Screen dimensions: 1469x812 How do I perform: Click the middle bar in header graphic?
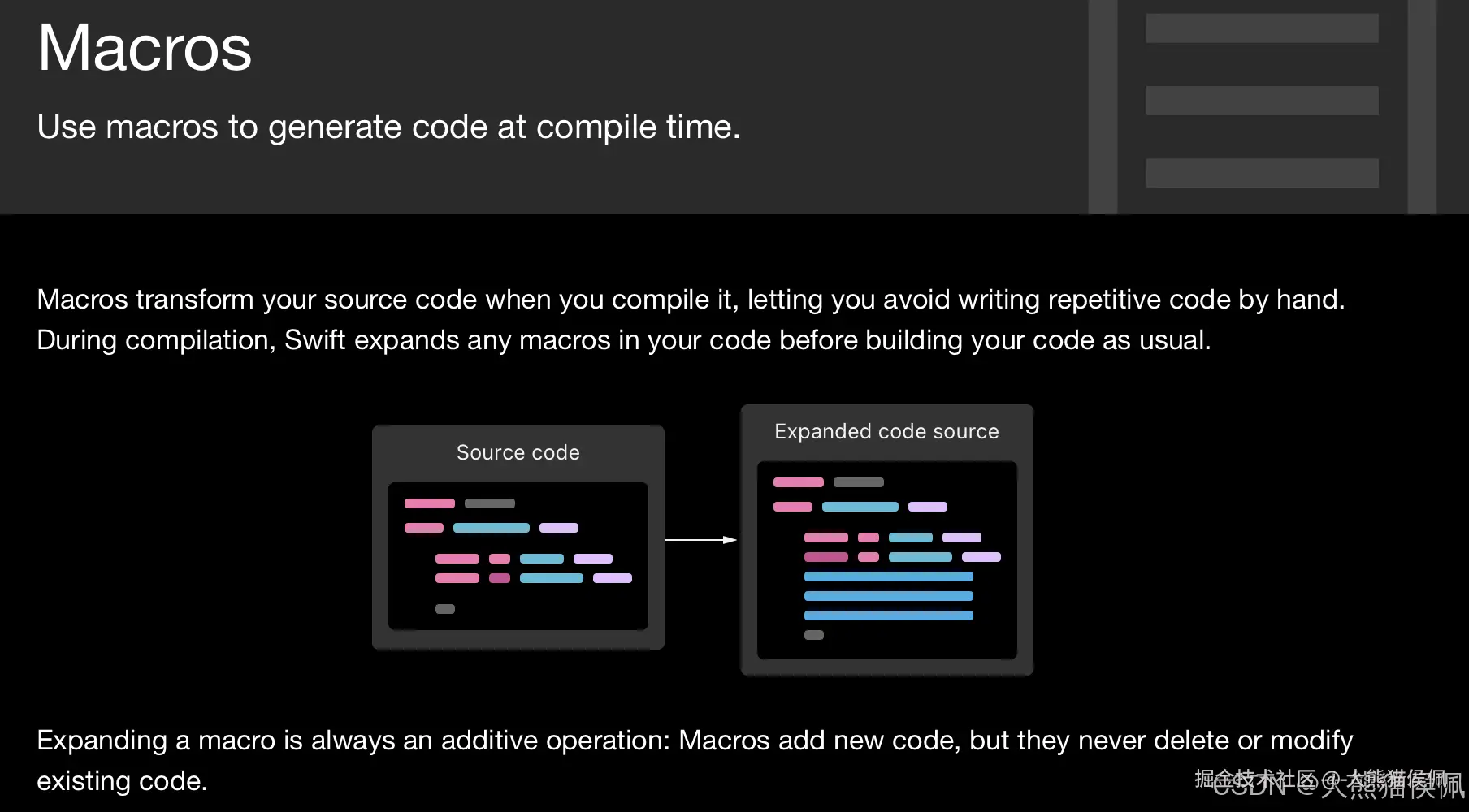[x=1261, y=101]
